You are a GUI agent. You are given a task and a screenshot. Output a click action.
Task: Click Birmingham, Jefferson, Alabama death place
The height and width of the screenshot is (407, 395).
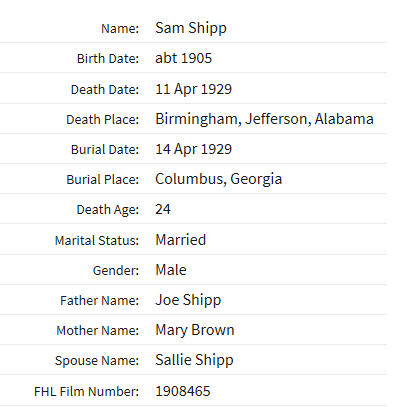pos(264,119)
